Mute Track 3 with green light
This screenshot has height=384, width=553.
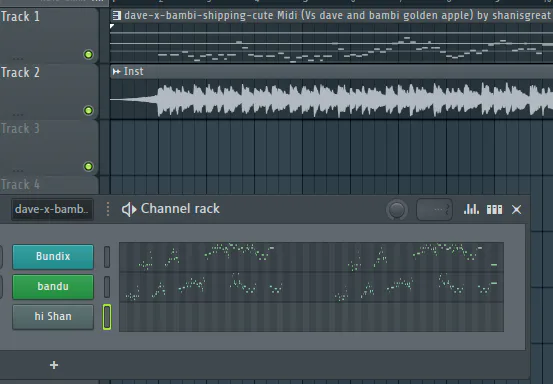pos(88,166)
